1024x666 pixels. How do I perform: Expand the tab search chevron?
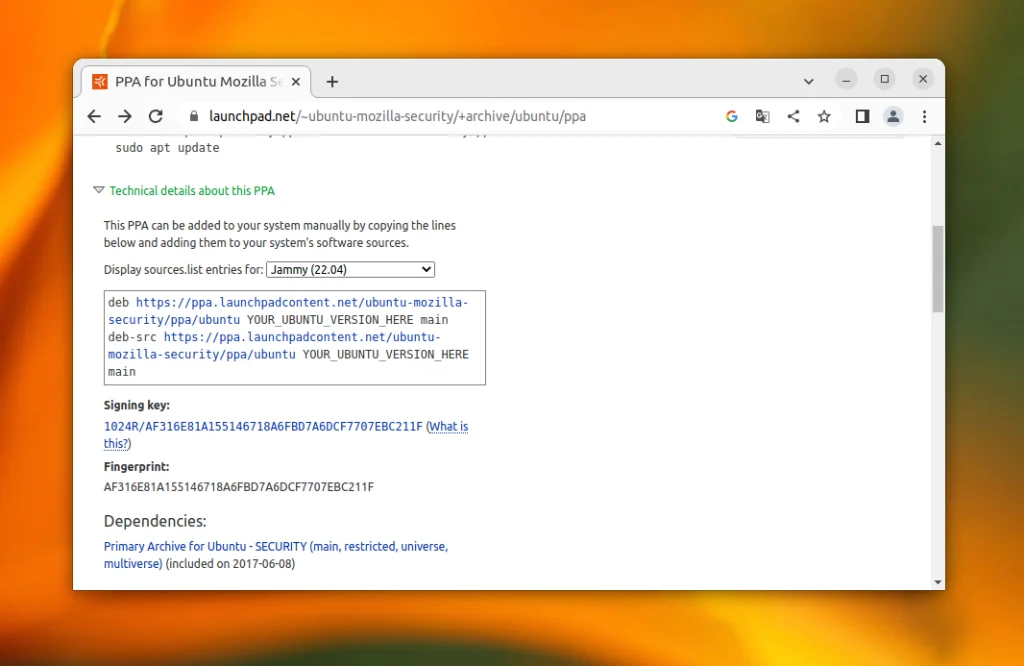click(808, 82)
